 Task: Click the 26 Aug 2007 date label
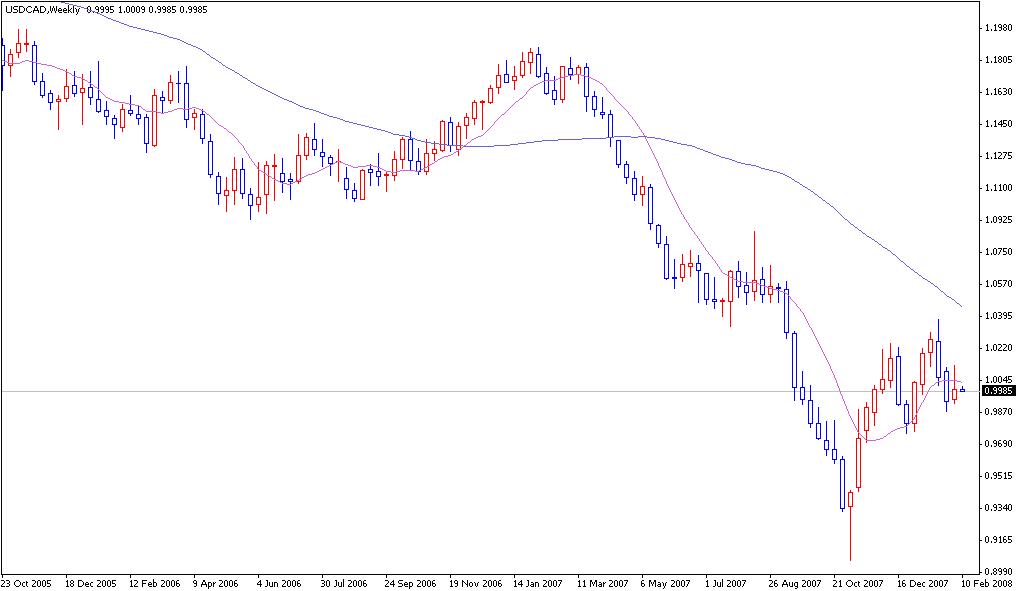(794, 583)
